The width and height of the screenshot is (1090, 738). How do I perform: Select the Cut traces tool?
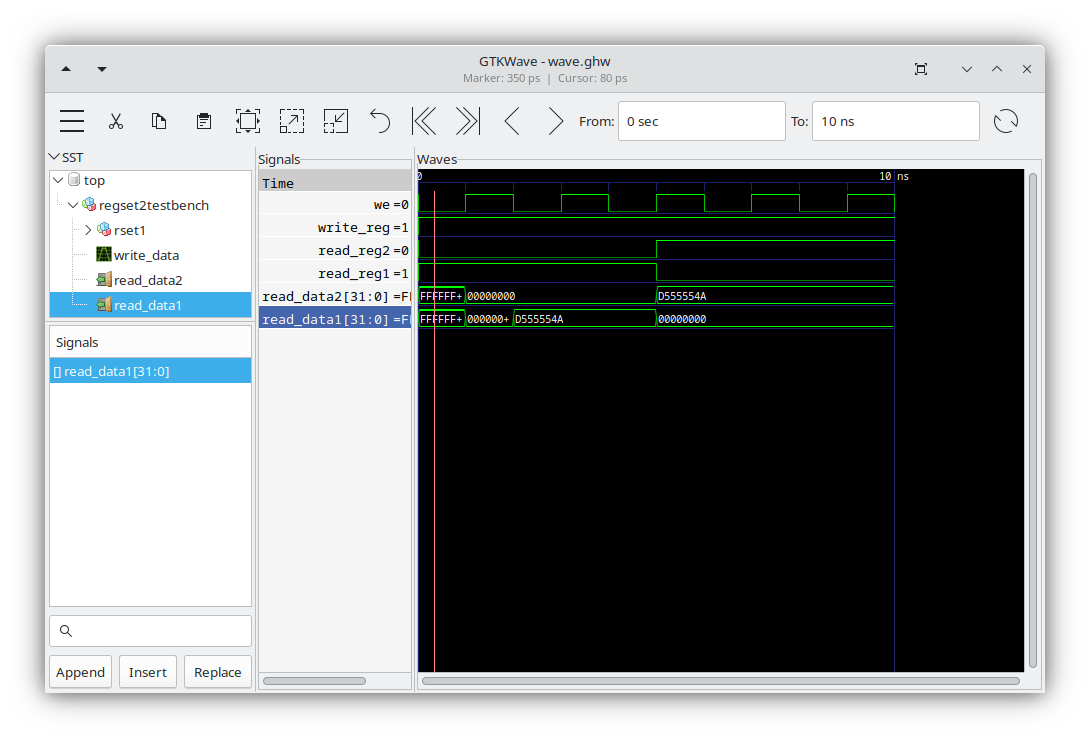point(116,120)
